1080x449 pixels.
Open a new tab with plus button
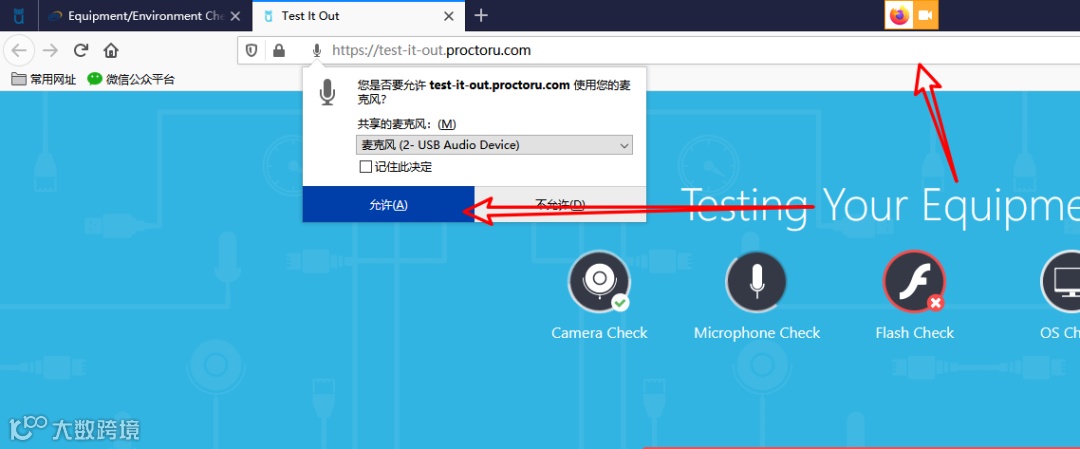pyautogui.click(x=481, y=15)
